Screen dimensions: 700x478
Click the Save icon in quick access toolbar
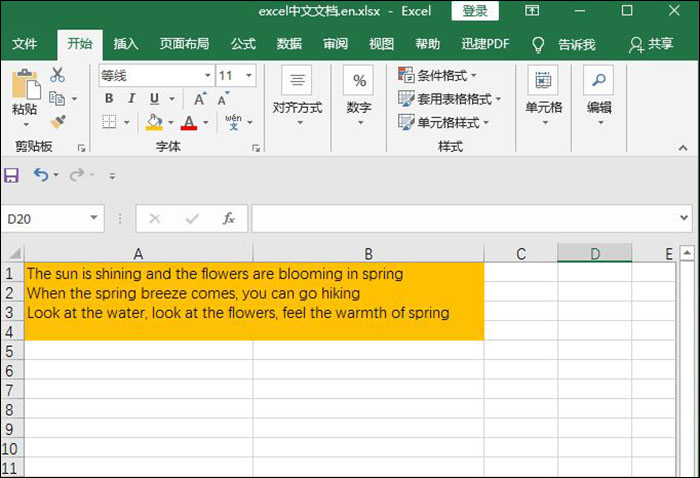pos(12,175)
